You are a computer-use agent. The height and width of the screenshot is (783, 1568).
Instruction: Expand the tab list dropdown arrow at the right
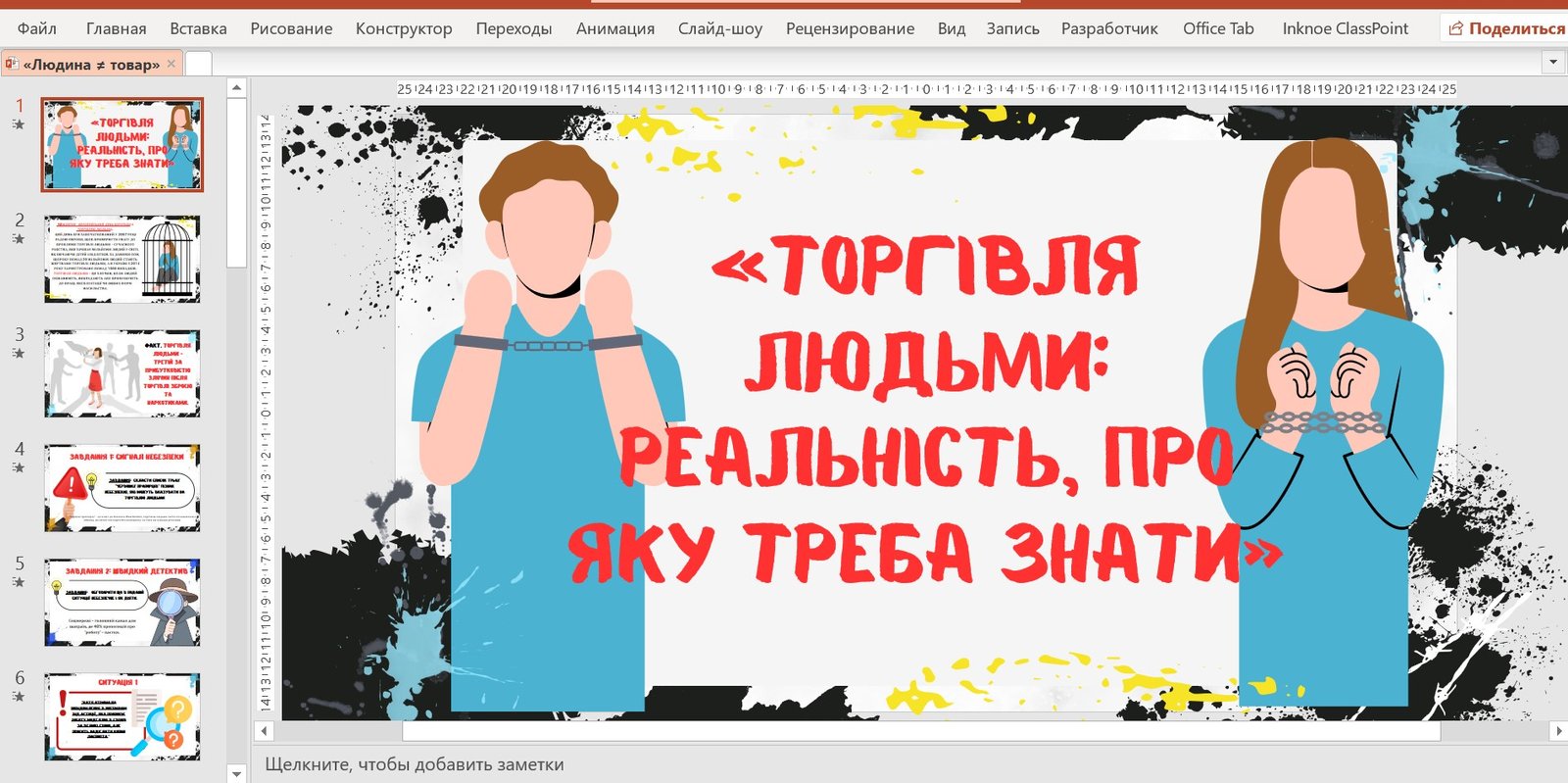click(1552, 63)
